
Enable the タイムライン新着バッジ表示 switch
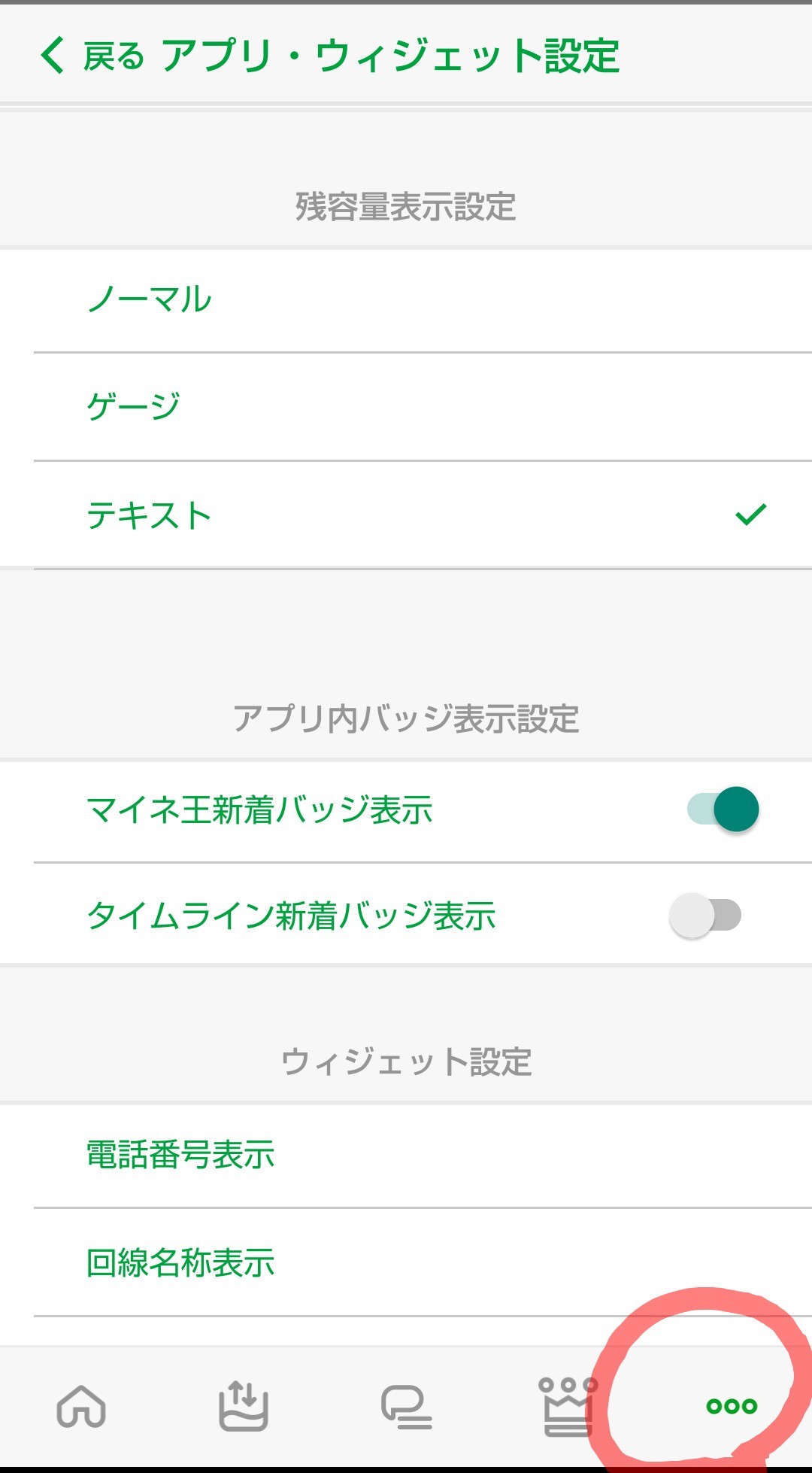click(705, 916)
